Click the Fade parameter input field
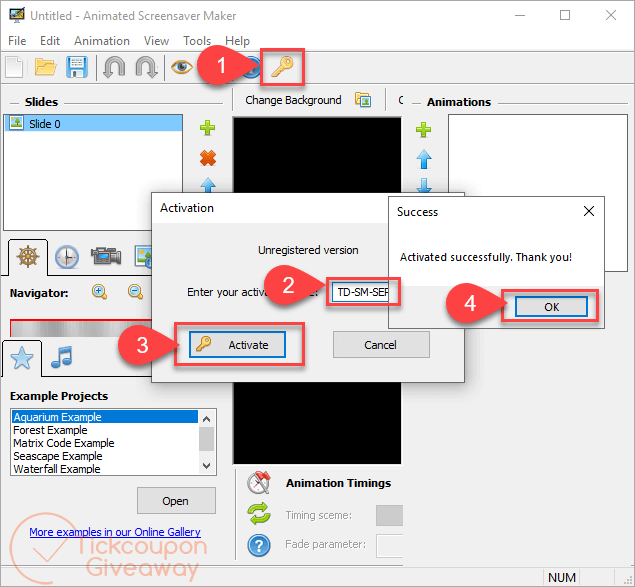The width and height of the screenshot is (635, 587). (x=390, y=545)
